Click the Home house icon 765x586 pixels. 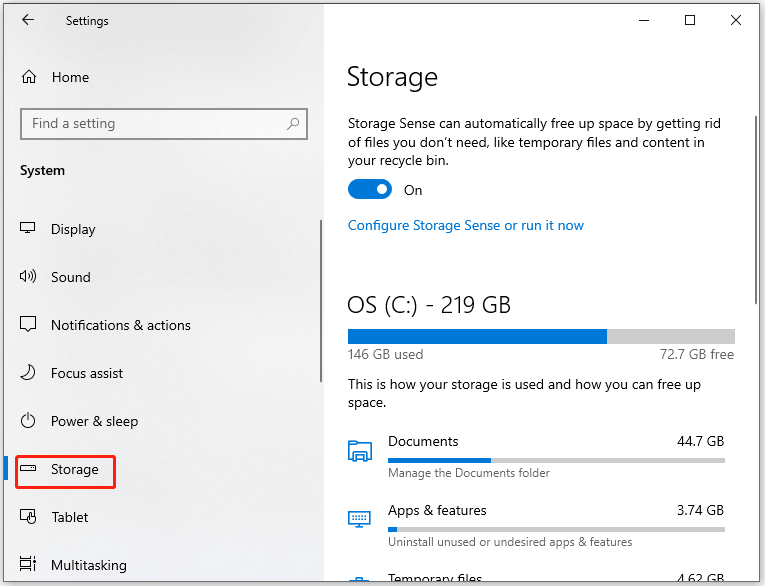[x=29, y=77]
